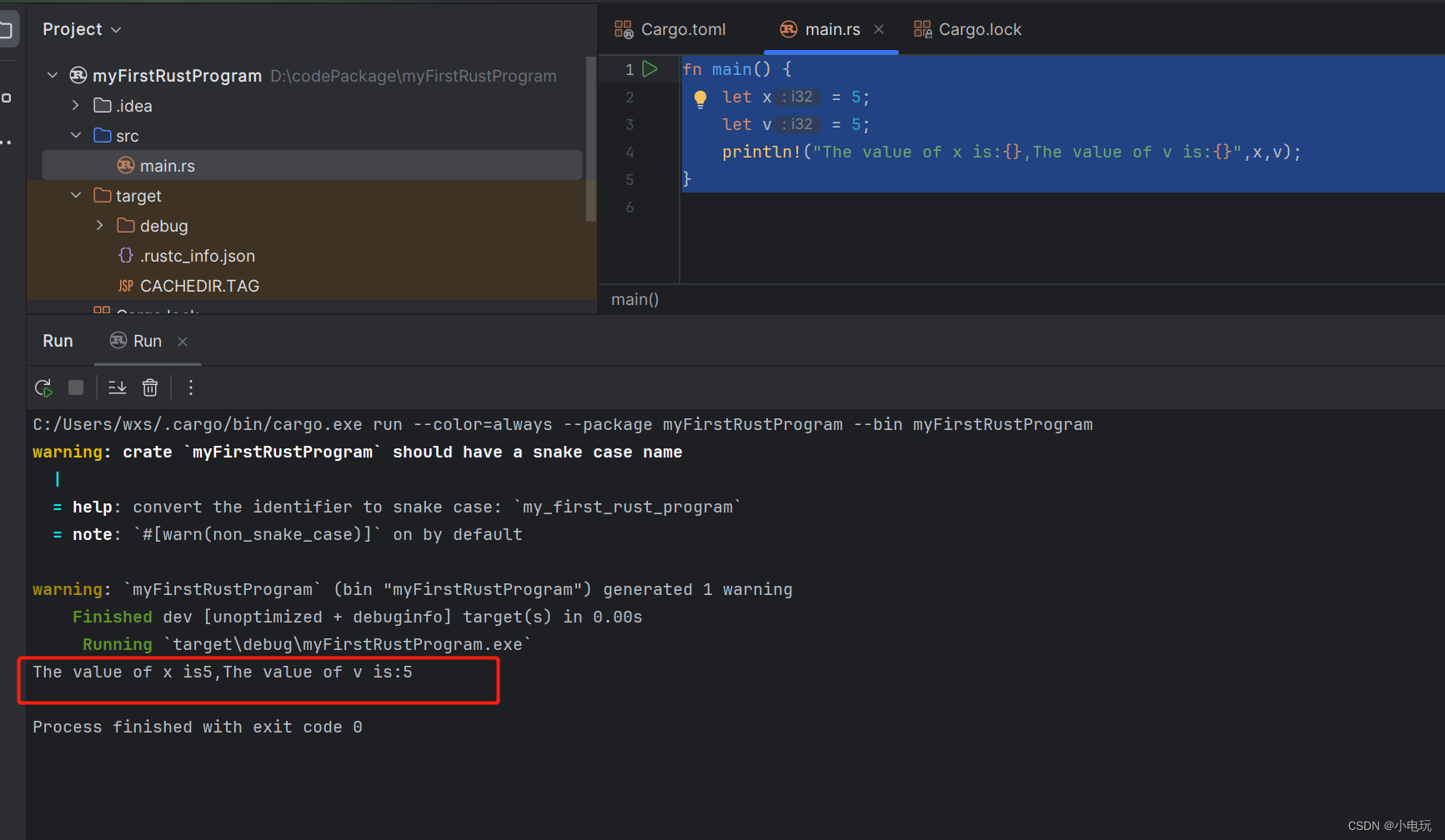This screenshot has width=1445, height=840.
Task: Stop the running process with the stop button
Action: pyautogui.click(x=76, y=387)
